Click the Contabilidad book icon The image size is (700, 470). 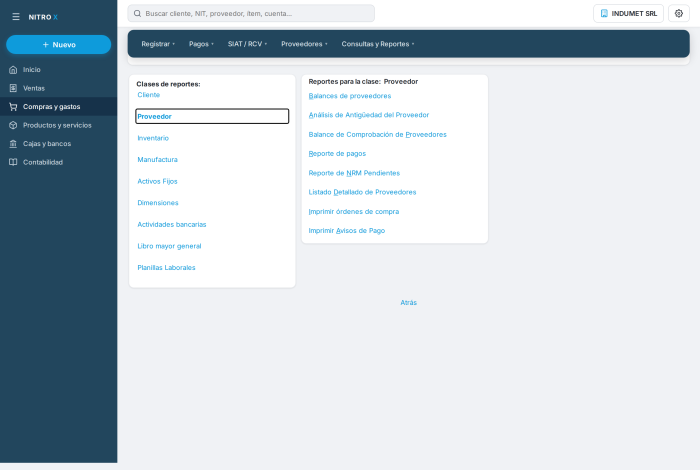(13, 162)
